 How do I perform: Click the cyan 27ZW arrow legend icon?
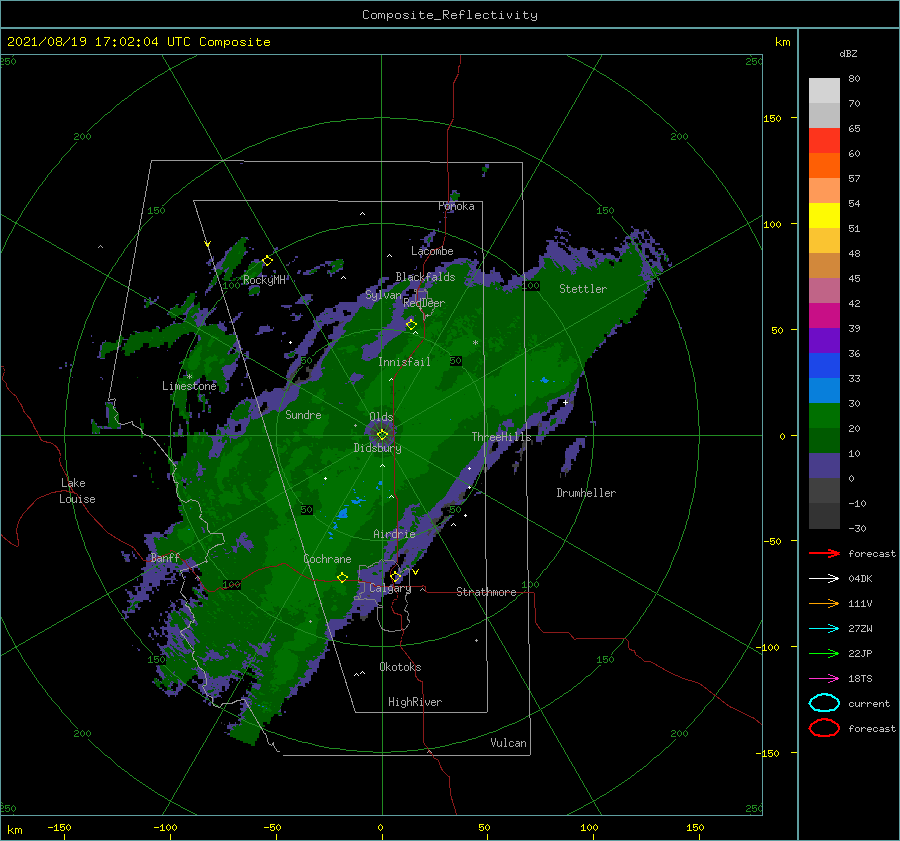coord(824,629)
